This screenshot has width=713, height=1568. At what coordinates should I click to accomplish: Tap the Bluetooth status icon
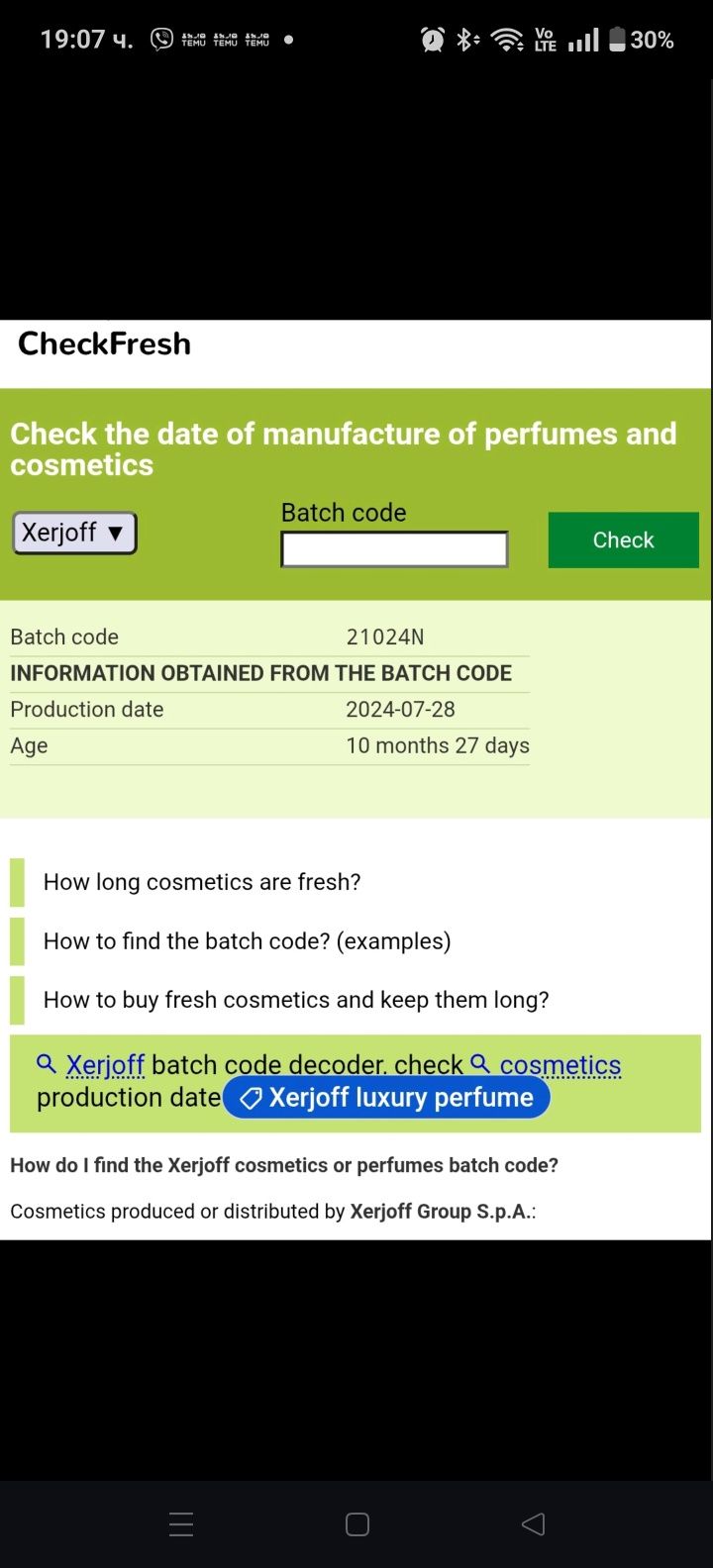coord(467,40)
